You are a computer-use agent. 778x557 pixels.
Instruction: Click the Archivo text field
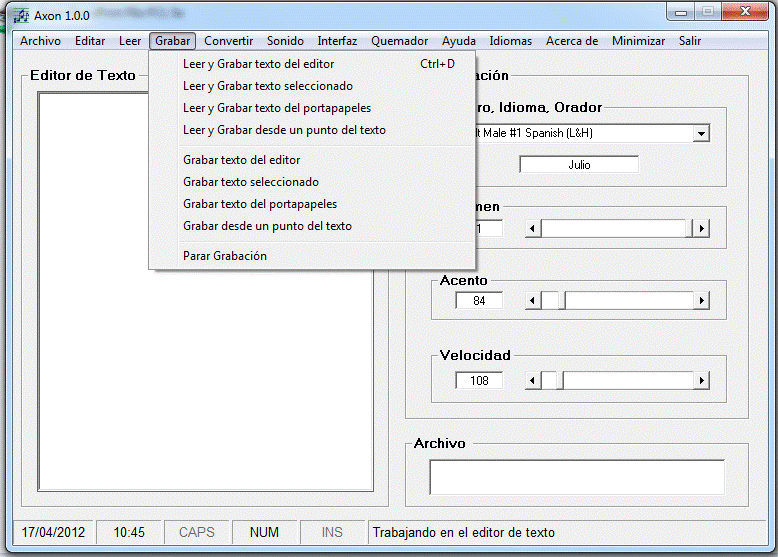576,477
